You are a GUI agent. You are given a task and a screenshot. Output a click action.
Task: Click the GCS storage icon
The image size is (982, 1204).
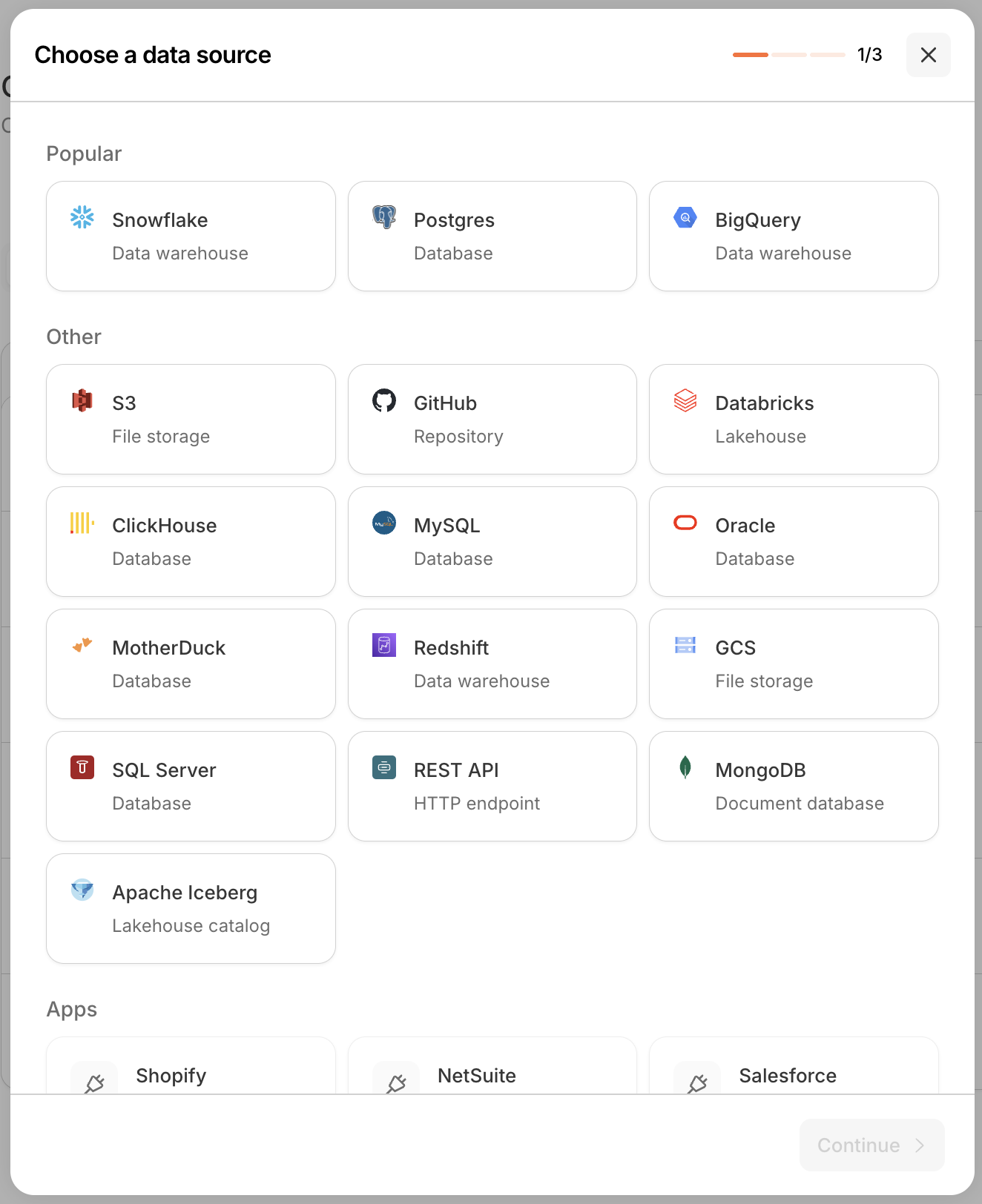coord(685,645)
